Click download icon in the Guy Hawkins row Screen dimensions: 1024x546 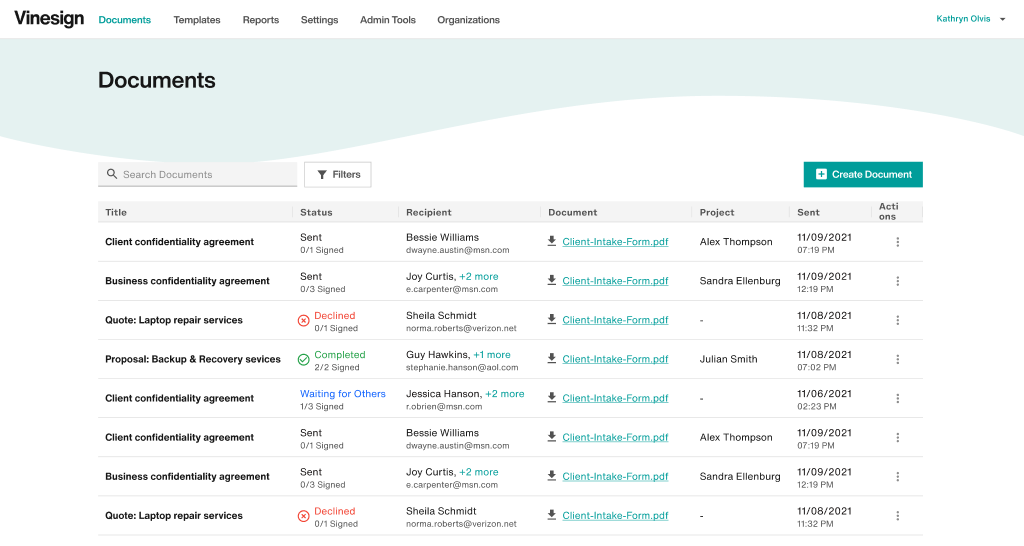click(551, 359)
